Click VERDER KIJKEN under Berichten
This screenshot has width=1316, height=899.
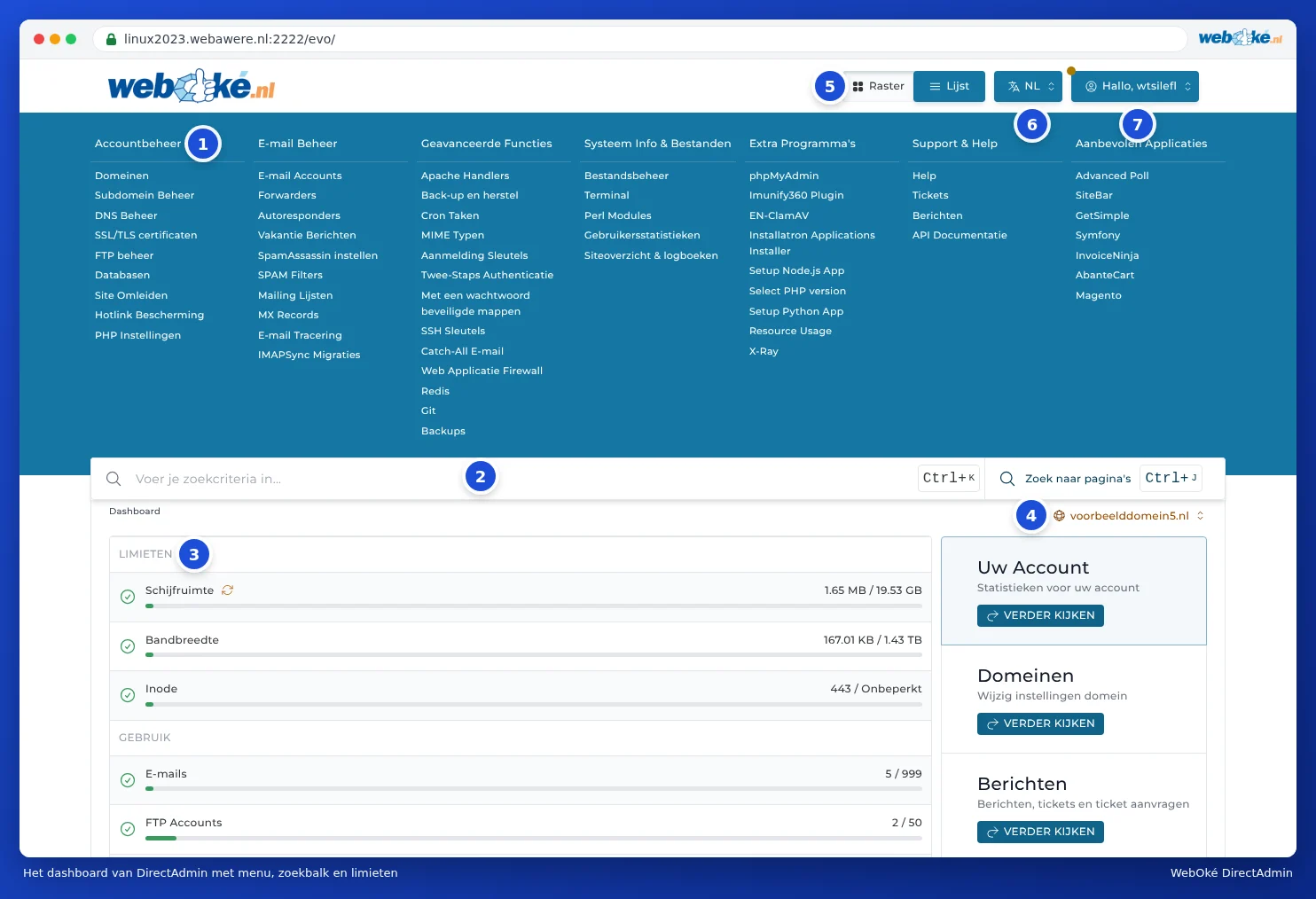point(1040,832)
